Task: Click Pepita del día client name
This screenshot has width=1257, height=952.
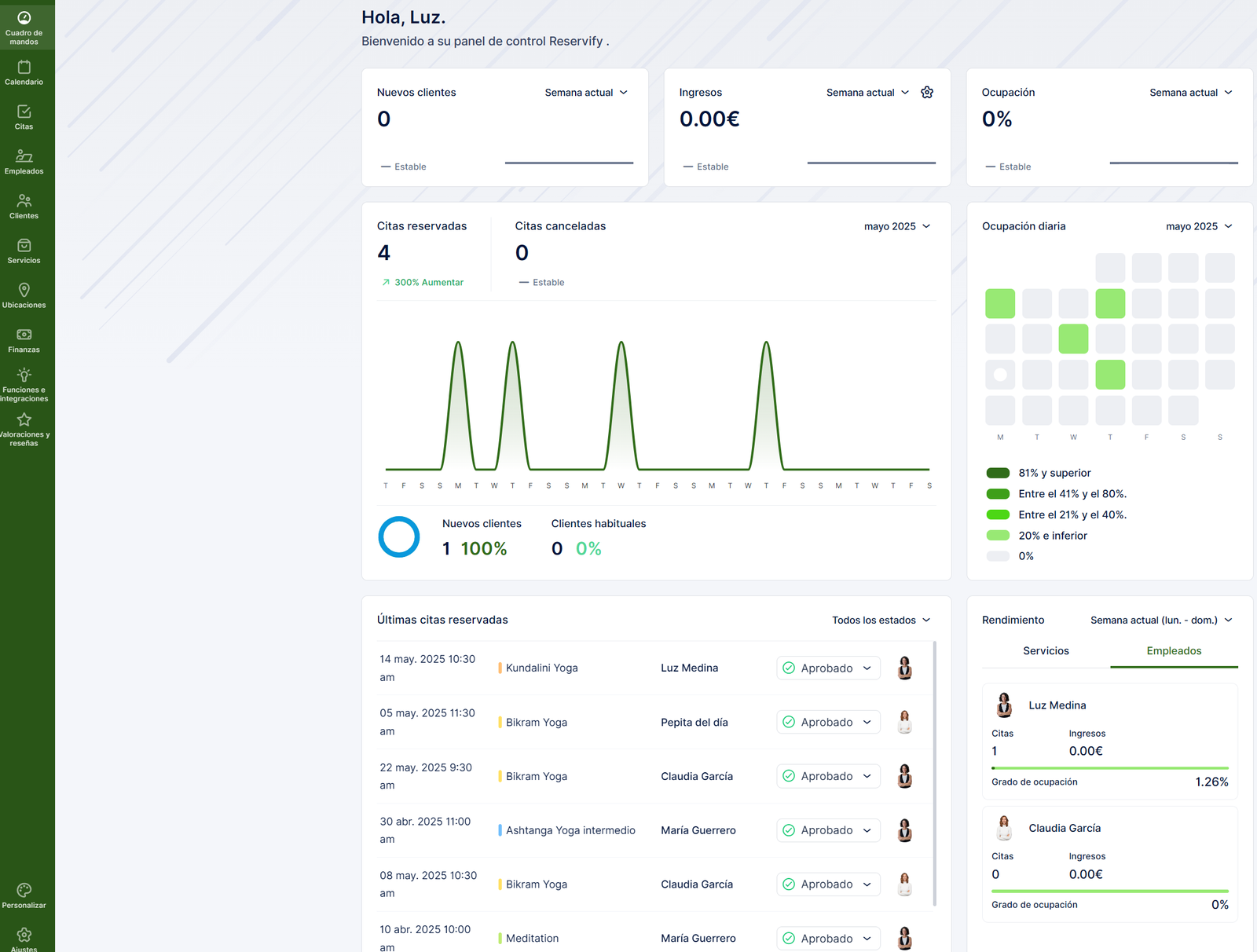Action: pyautogui.click(x=694, y=723)
